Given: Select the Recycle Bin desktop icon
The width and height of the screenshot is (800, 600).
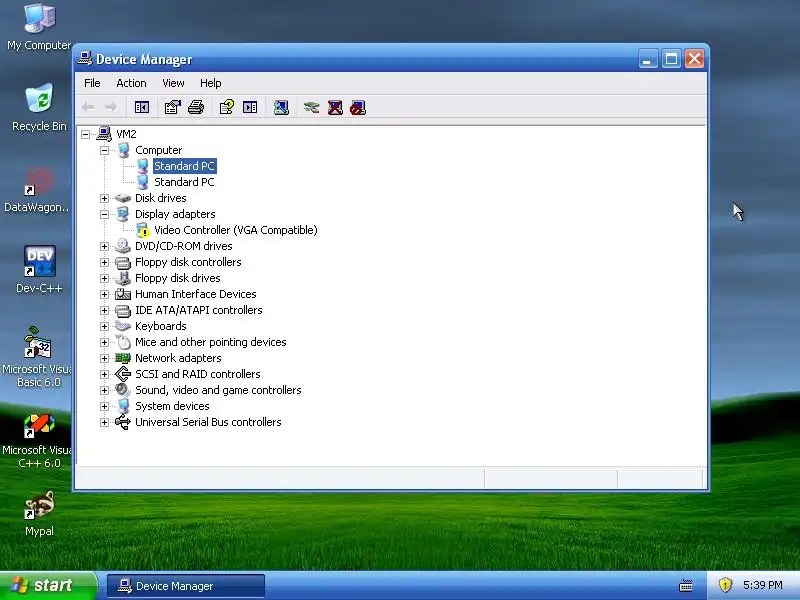Looking at the screenshot, I should pyautogui.click(x=39, y=107).
